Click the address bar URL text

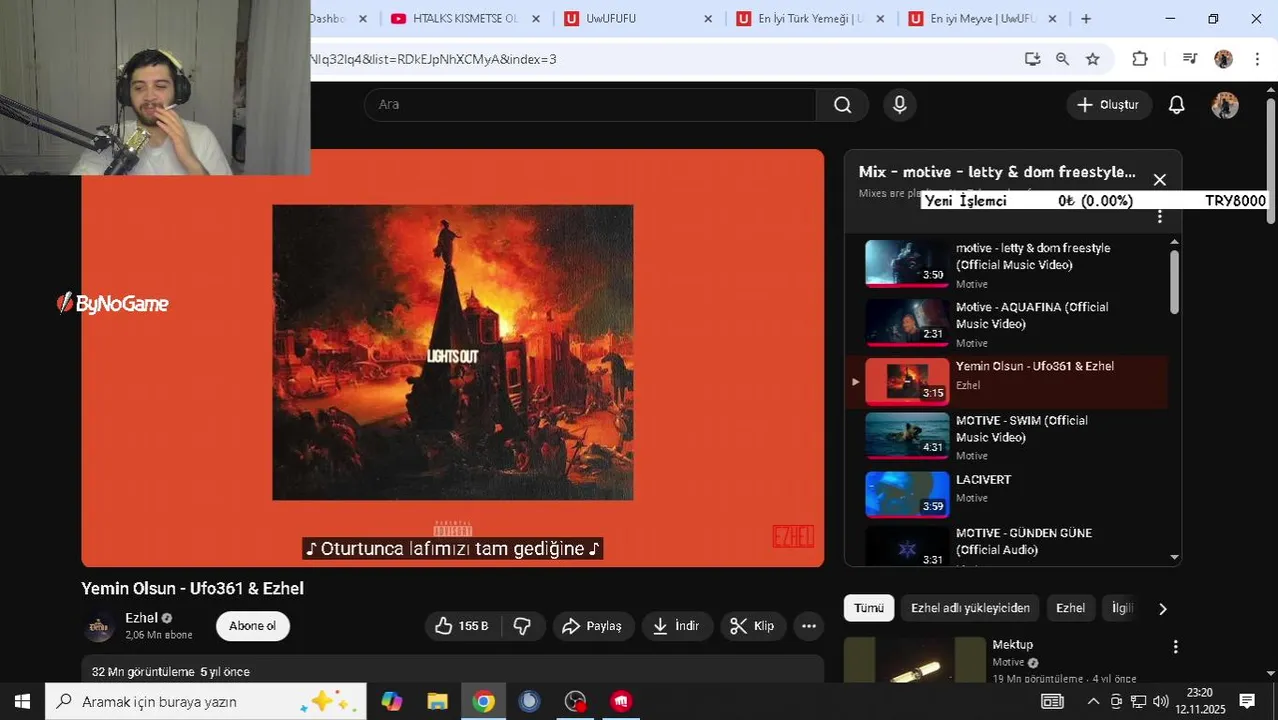tap(433, 59)
